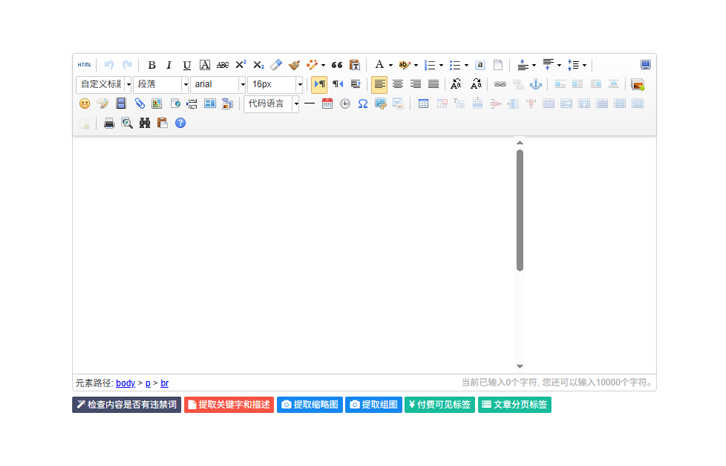Apply italic formatting
Viewport: 726px width, 466px height.
pos(169,65)
